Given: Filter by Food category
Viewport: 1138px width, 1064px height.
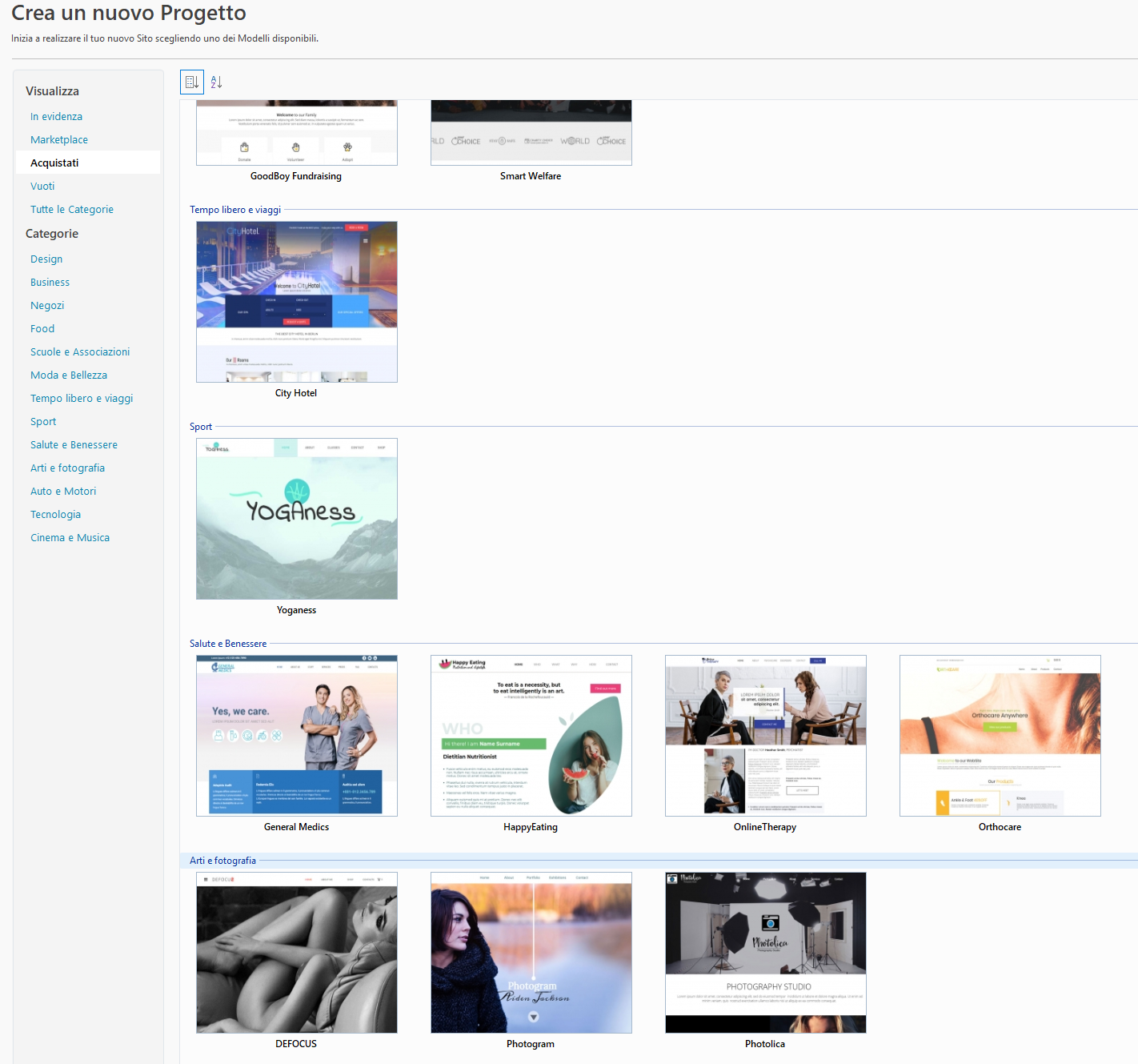Looking at the screenshot, I should (x=42, y=328).
